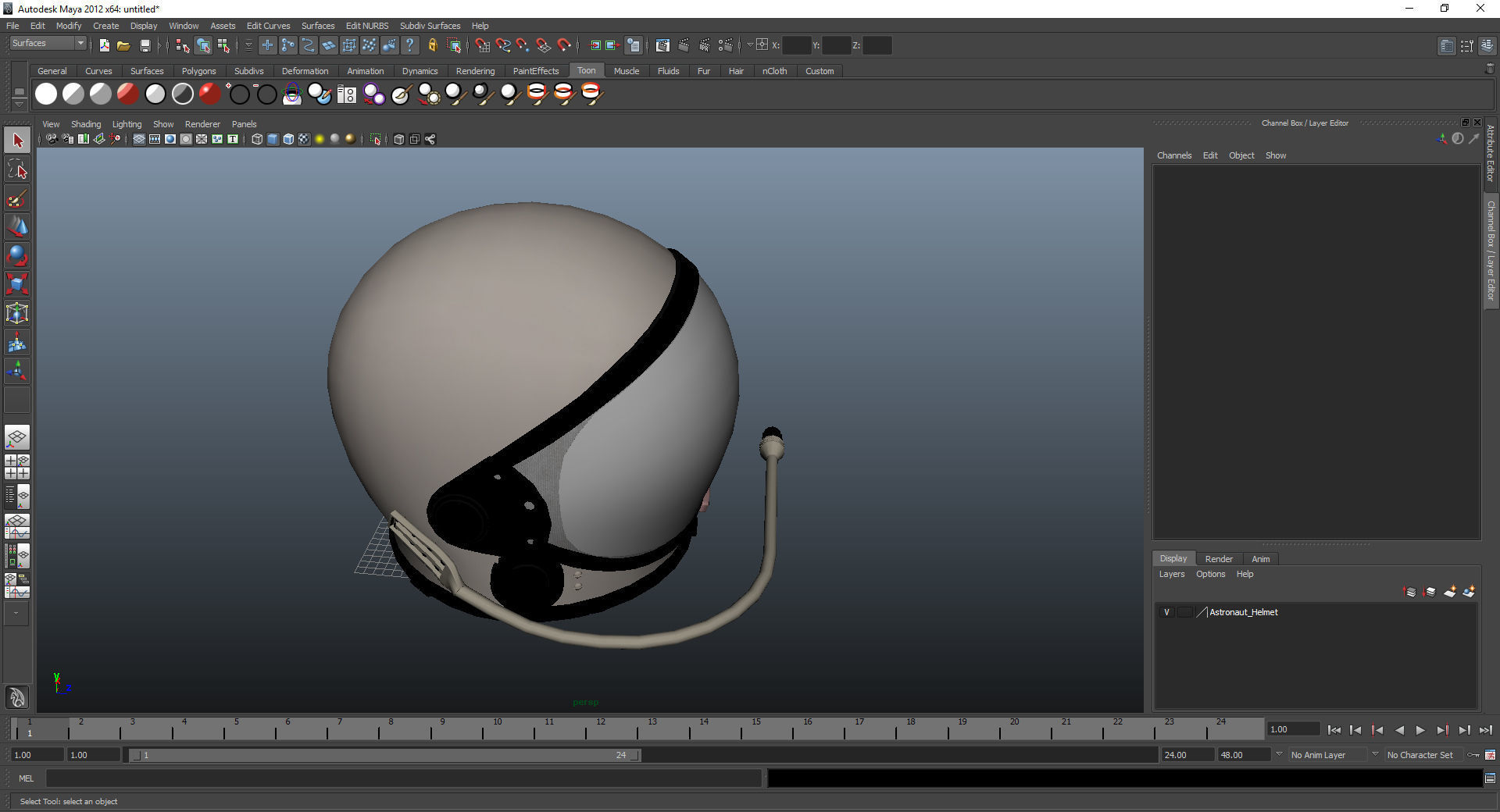The height and width of the screenshot is (812, 1500).
Task: Expand No Character Set dropdown arrow
Action: (1375, 754)
